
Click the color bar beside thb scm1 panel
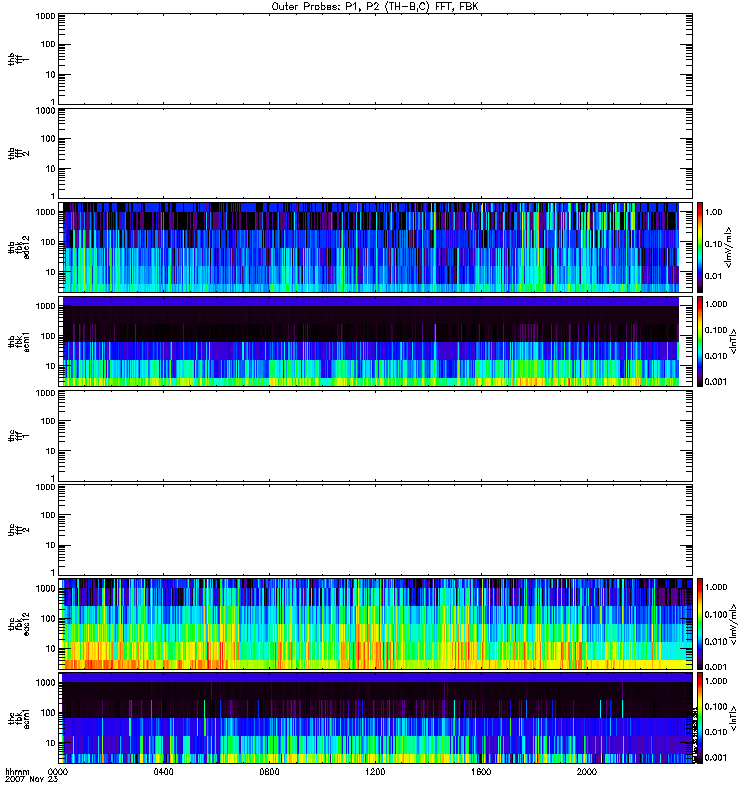click(x=700, y=341)
